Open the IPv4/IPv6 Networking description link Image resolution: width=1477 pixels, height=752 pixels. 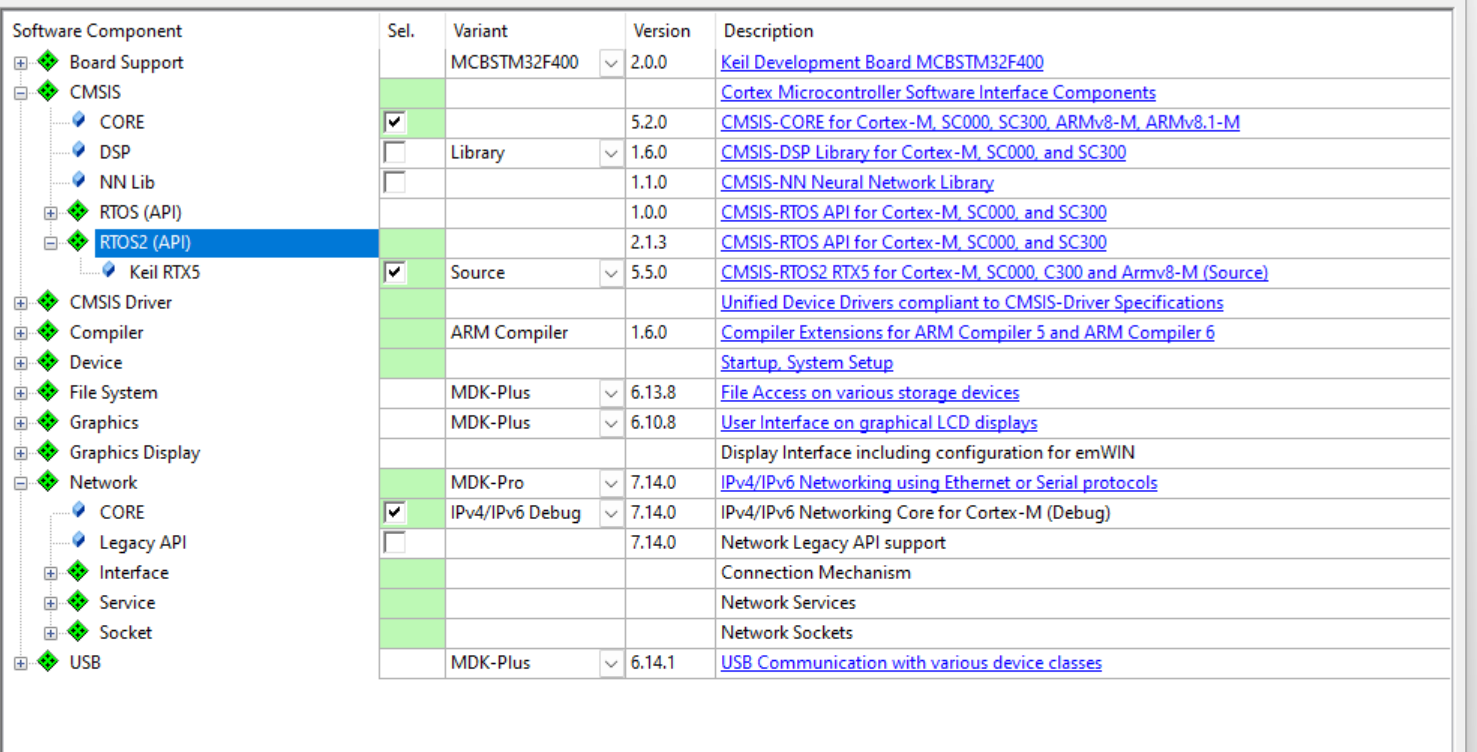click(939, 482)
